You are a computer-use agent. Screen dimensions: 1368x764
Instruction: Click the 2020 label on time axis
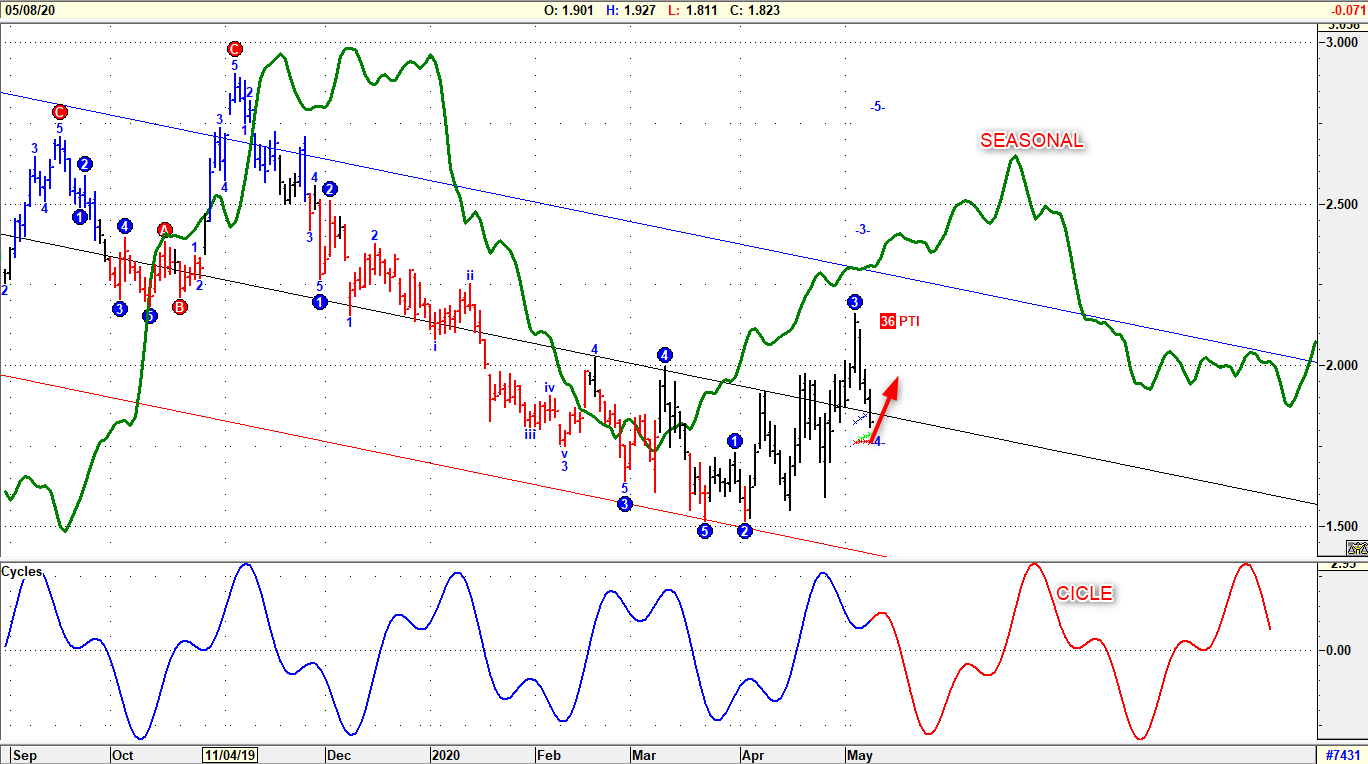pos(445,755)
